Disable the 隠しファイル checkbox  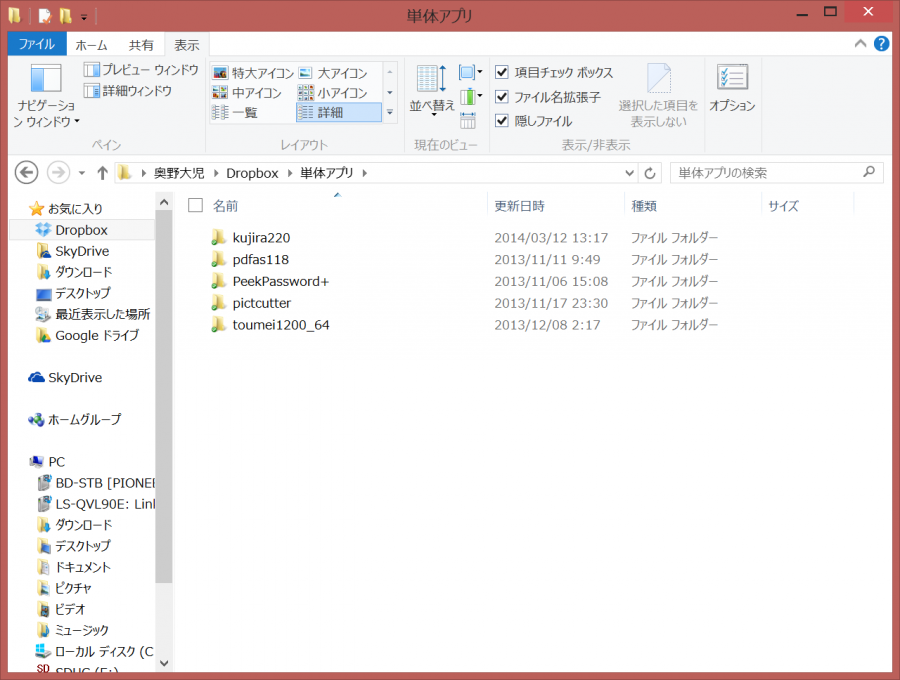[503, 121]
